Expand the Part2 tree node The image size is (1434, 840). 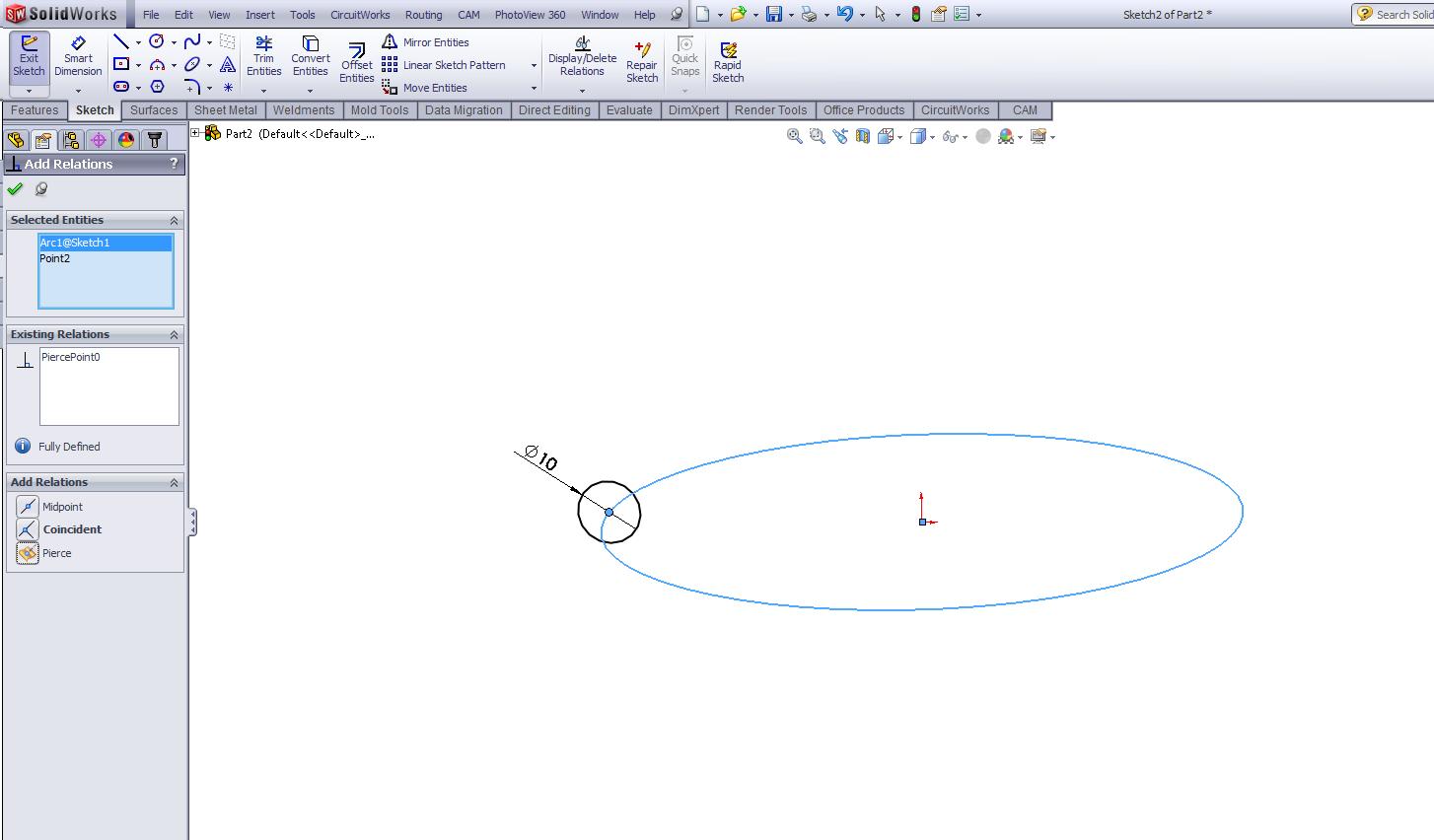[195, 133]
